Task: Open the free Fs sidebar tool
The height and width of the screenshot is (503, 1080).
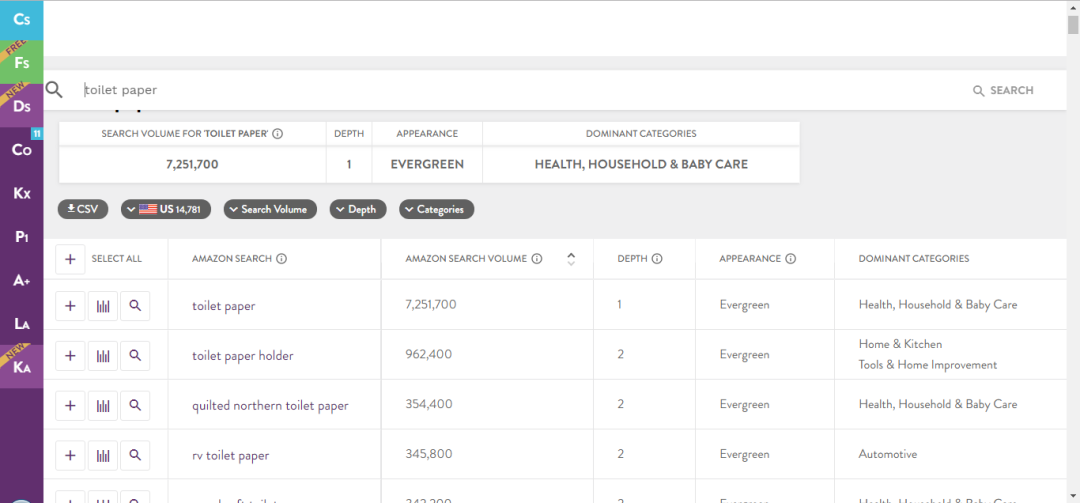Action: point(21,63)
